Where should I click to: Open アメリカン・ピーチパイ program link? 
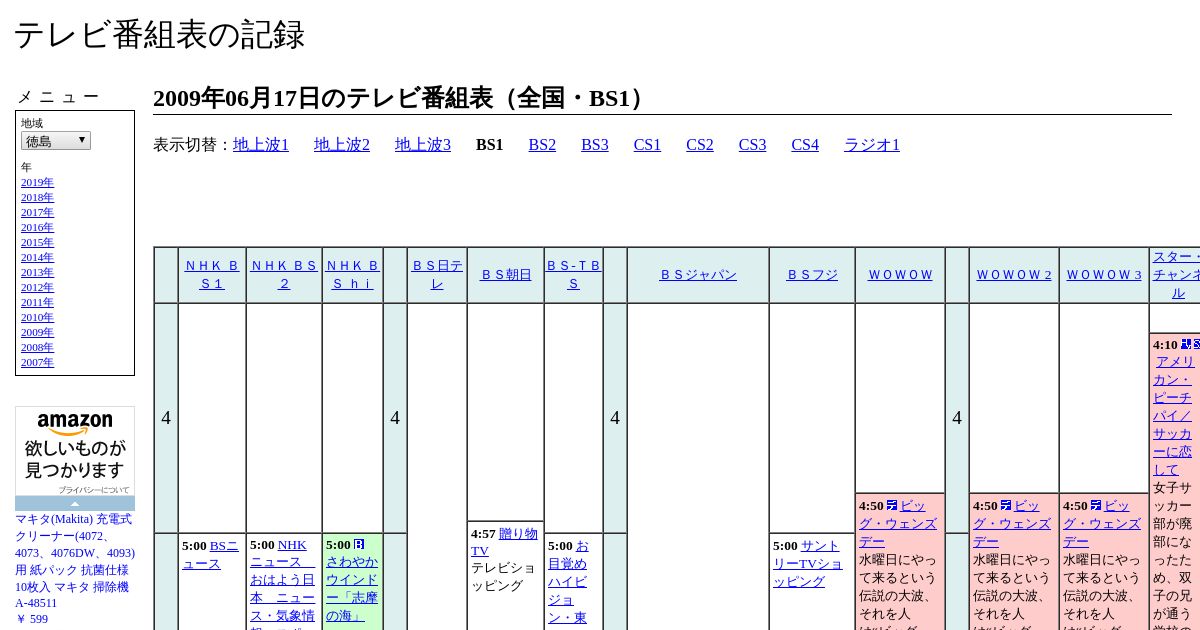coord(1173,416)
